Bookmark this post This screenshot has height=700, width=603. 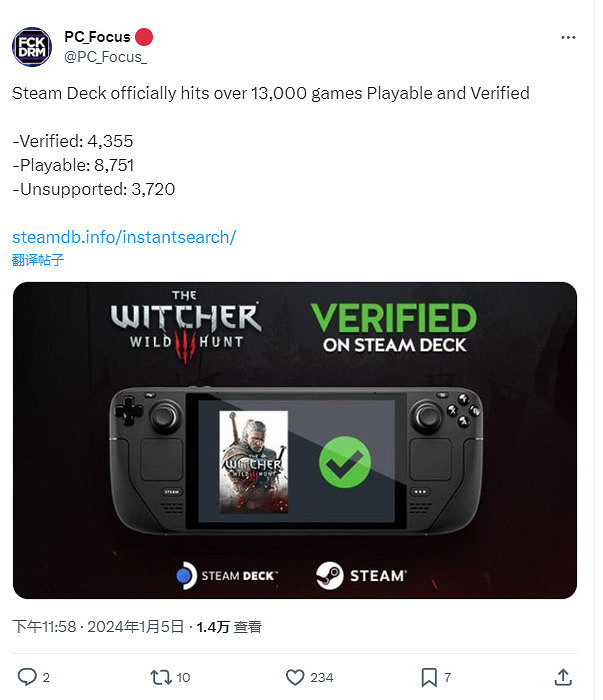coord(428,677)
